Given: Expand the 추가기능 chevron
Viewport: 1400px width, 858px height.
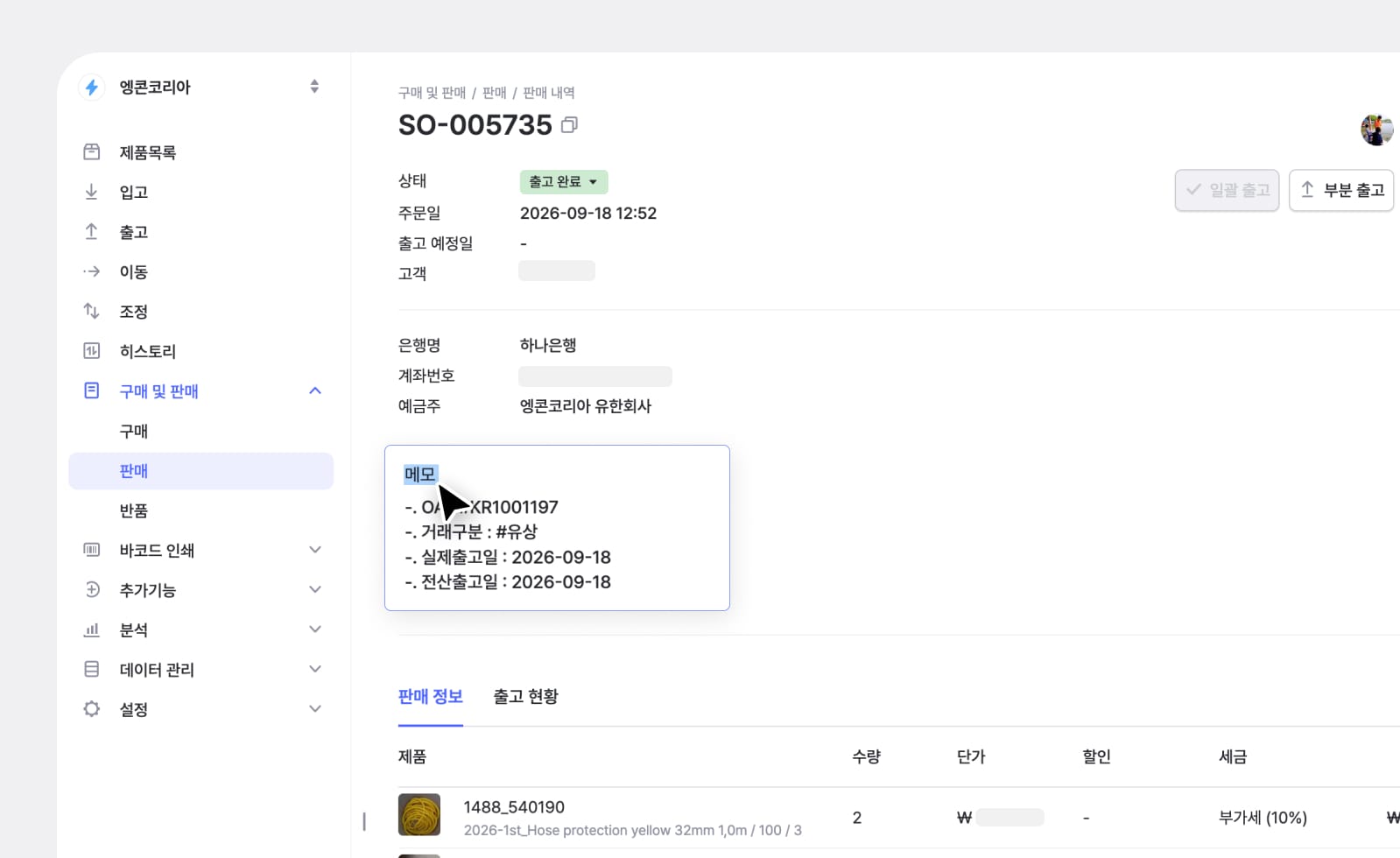Looking at the screenshot, I should pyautogui.click(x=315, y=589).
